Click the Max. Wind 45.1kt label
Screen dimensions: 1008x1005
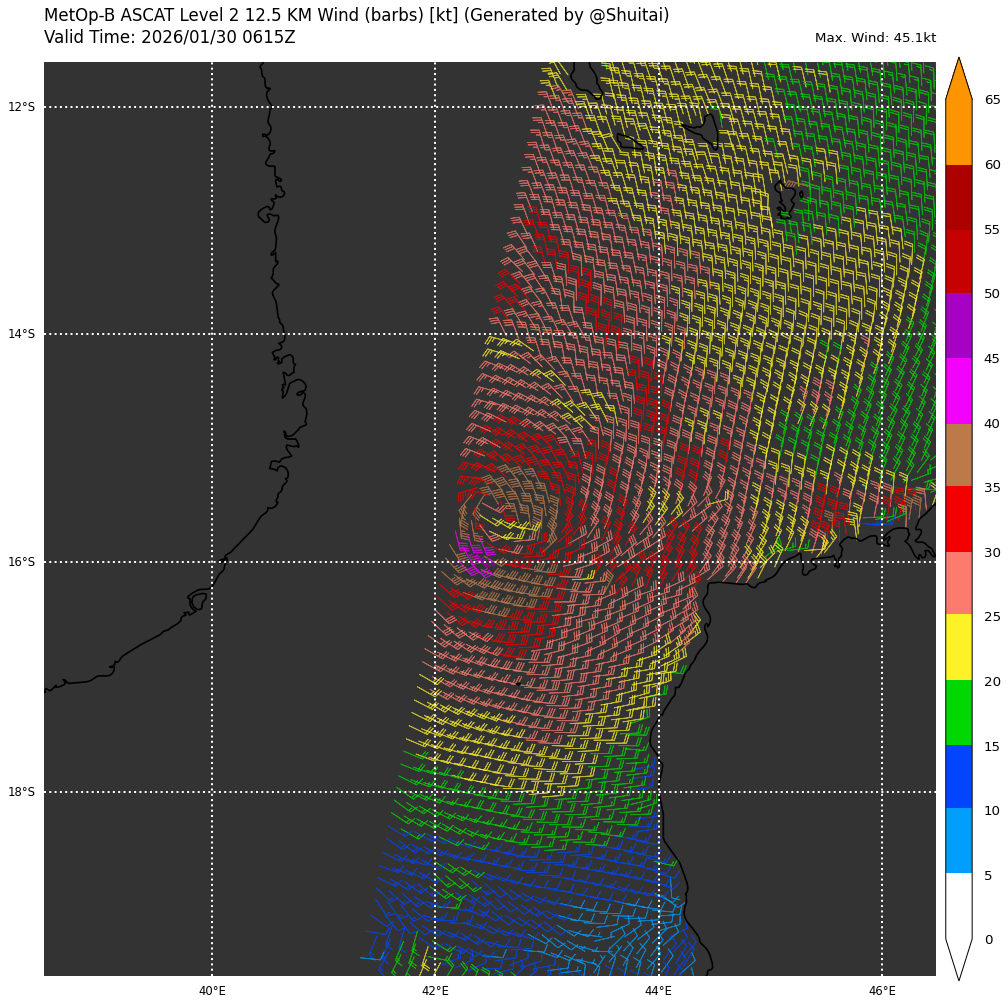coord(875,38)
